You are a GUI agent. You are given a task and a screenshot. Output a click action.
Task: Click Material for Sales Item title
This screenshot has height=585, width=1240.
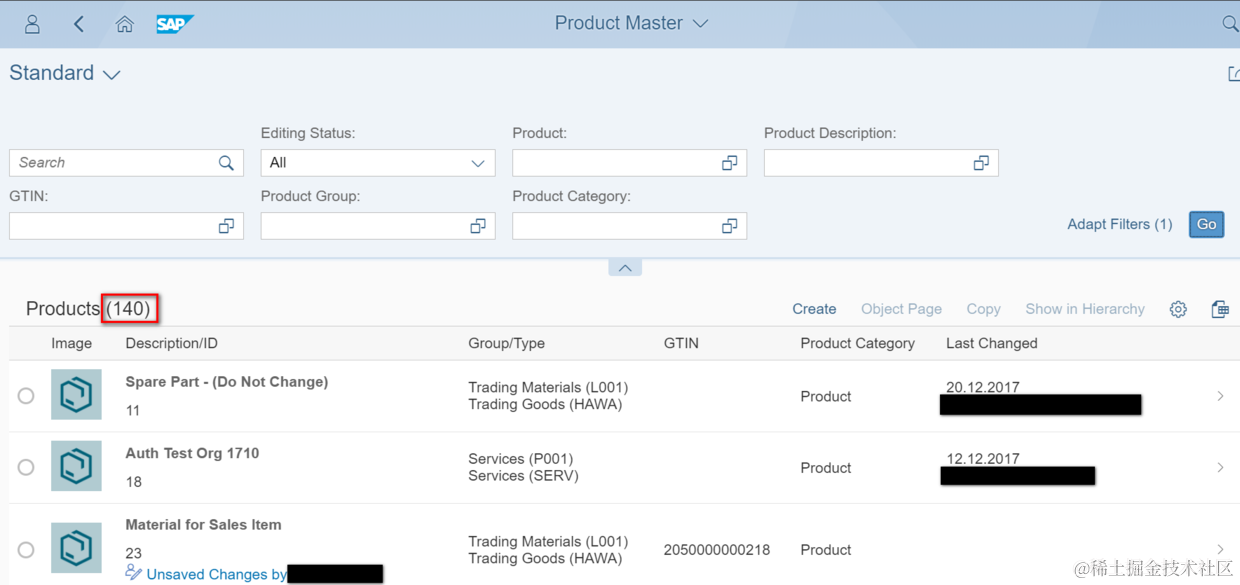[203, 524]
